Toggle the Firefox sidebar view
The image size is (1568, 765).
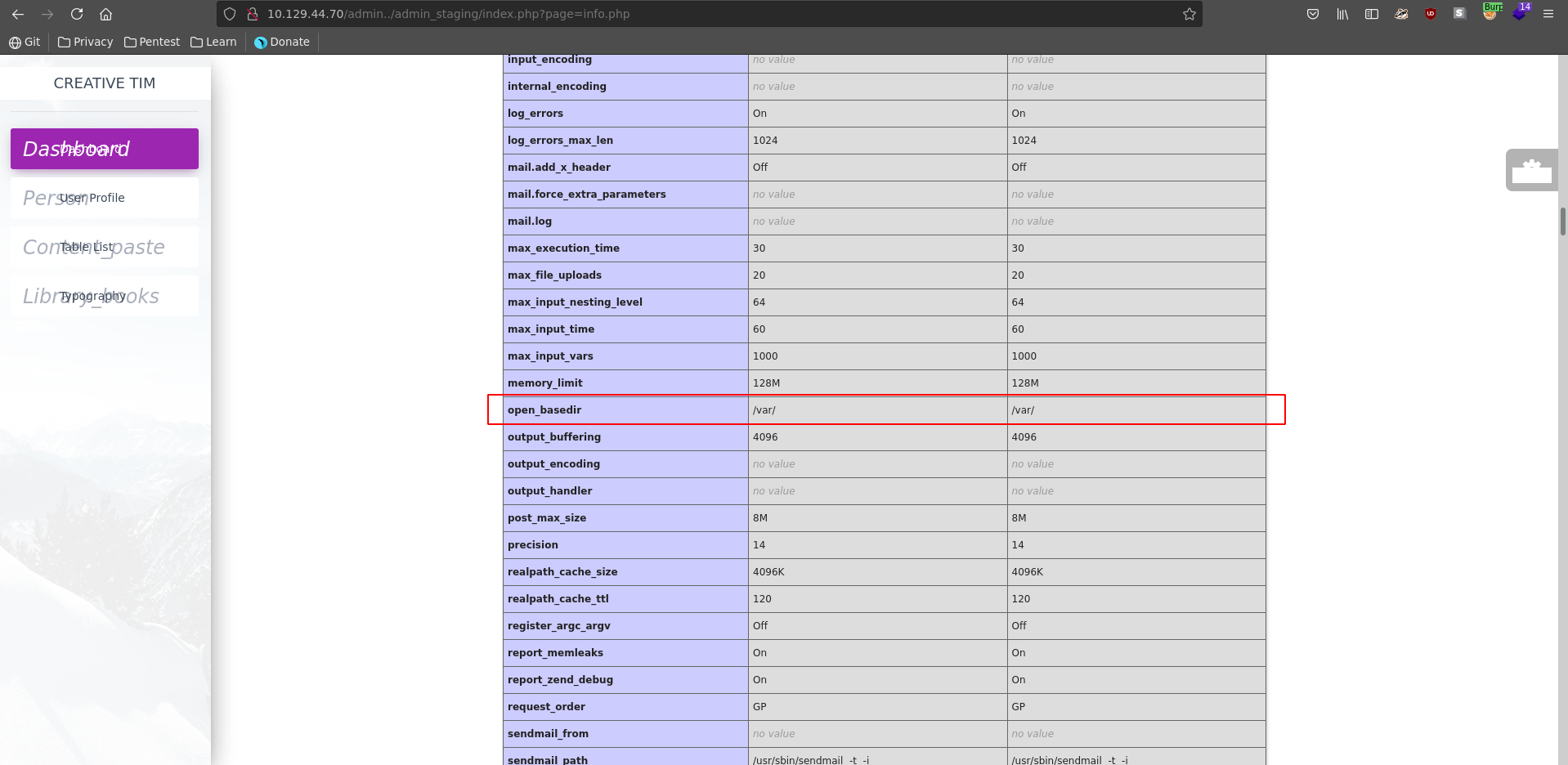point(1372,14)
